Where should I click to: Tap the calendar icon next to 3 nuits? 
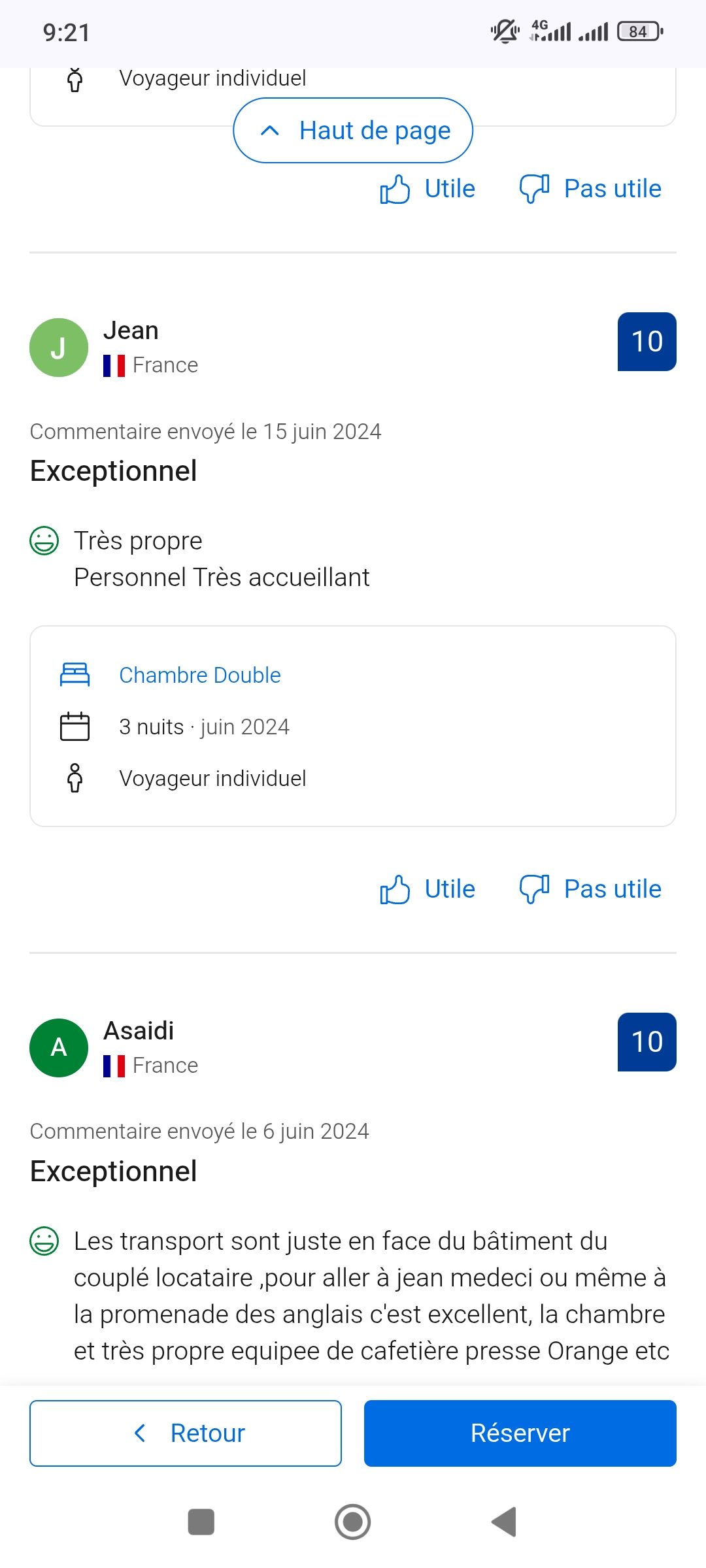click(75, 727)
